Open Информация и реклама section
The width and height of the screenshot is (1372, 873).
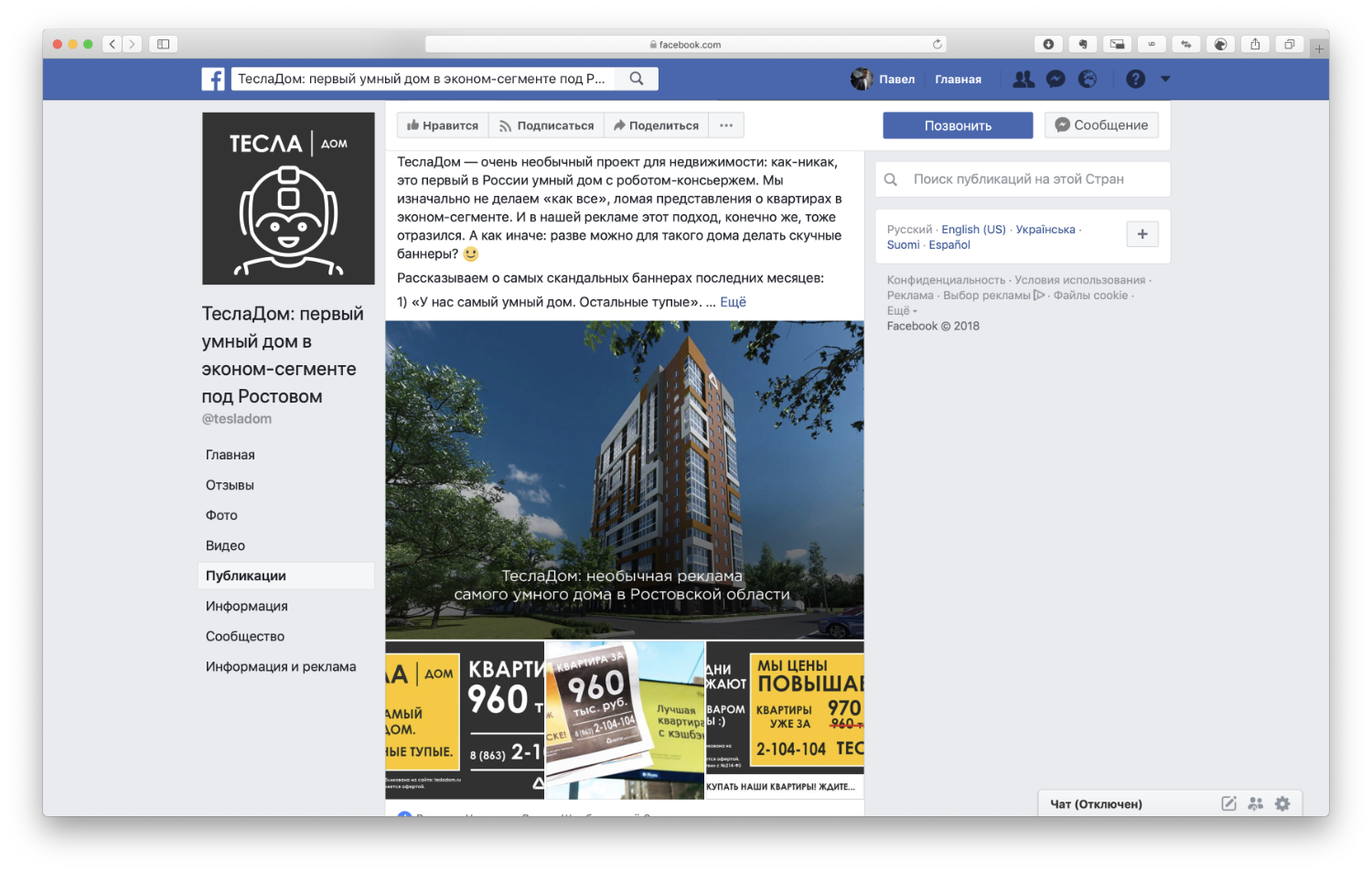[x=281, y=666]
